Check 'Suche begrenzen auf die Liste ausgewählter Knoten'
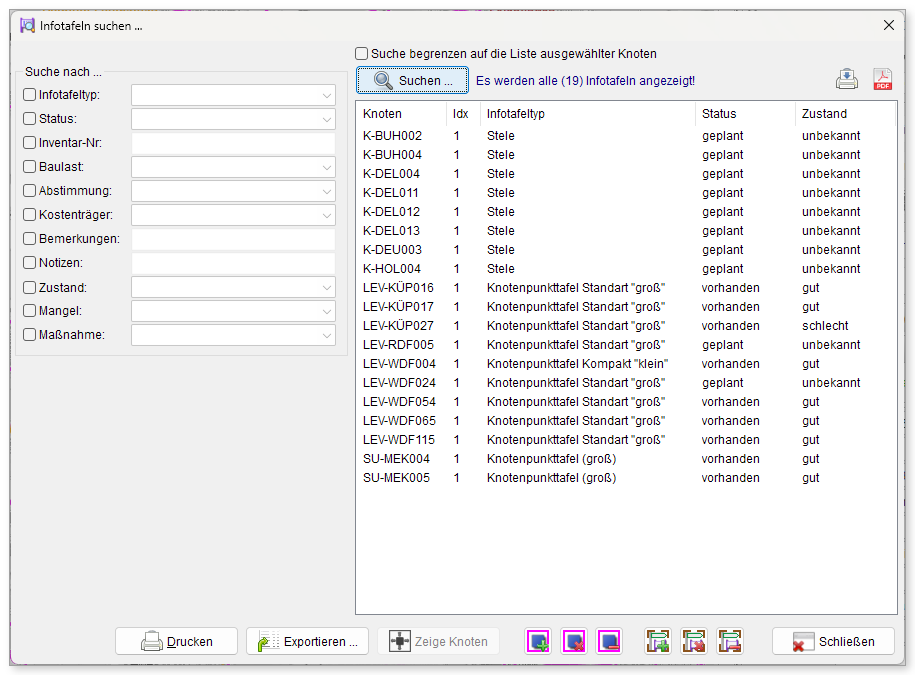Image resolution: width=915 pixels, height=675 pixels. coord(362,54)
